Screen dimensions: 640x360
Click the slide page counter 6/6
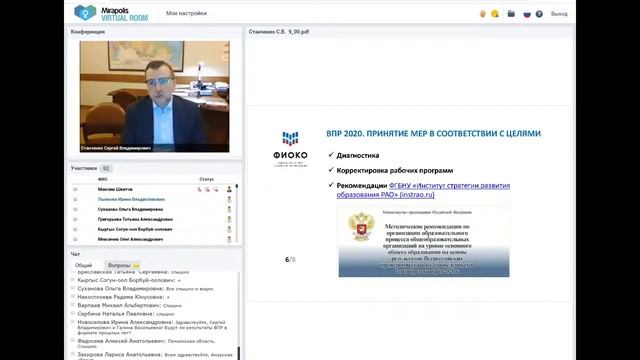(x=290, y=260)
